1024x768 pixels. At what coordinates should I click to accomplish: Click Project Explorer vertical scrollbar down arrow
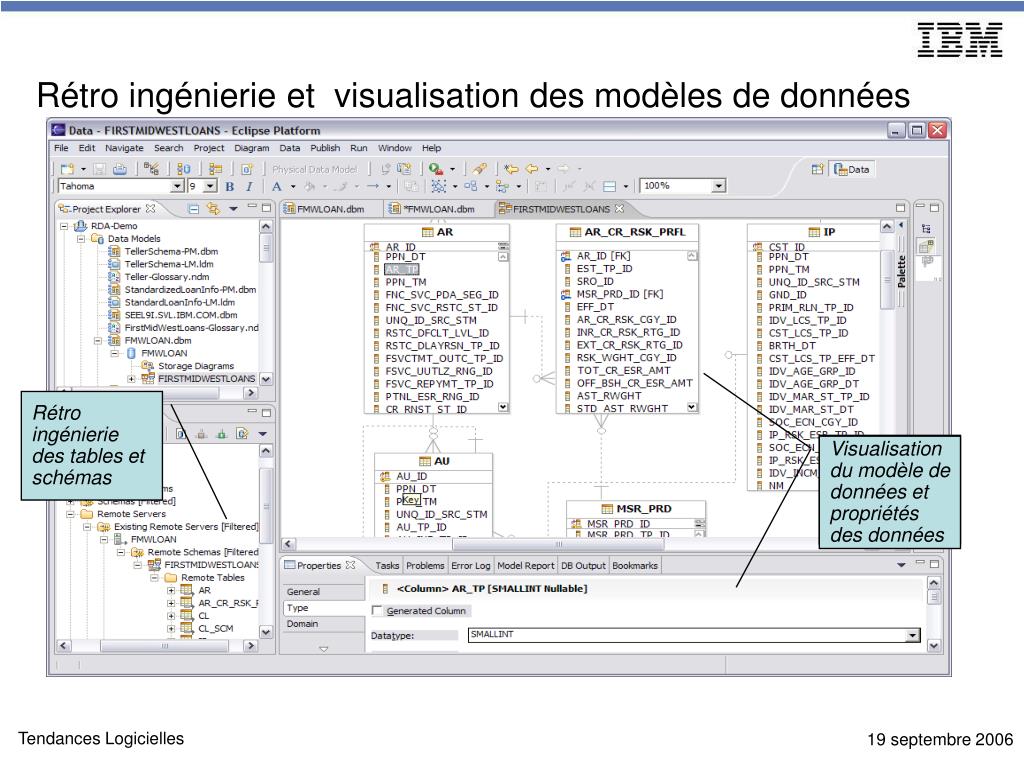(266, 379)
